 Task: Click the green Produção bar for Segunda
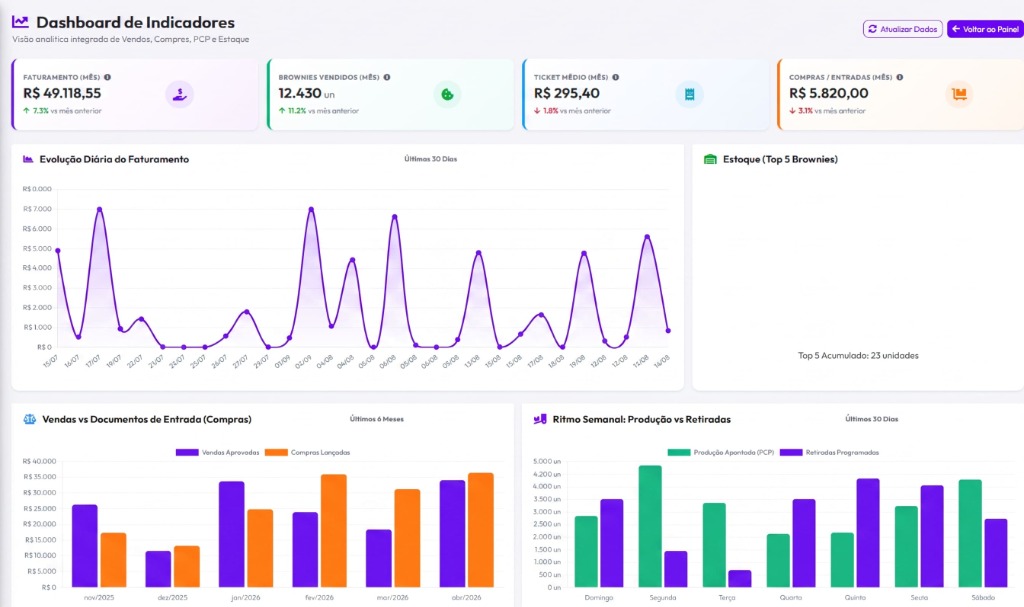tap(650, 526)
